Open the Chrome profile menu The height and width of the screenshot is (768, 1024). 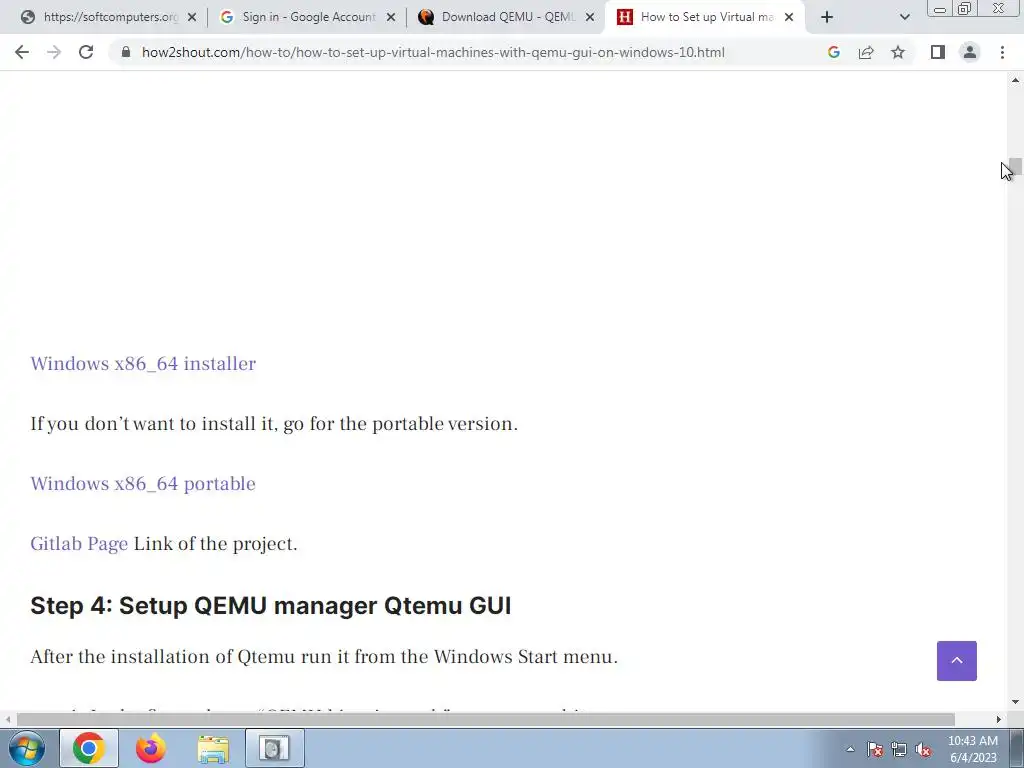tap(970, 52)
